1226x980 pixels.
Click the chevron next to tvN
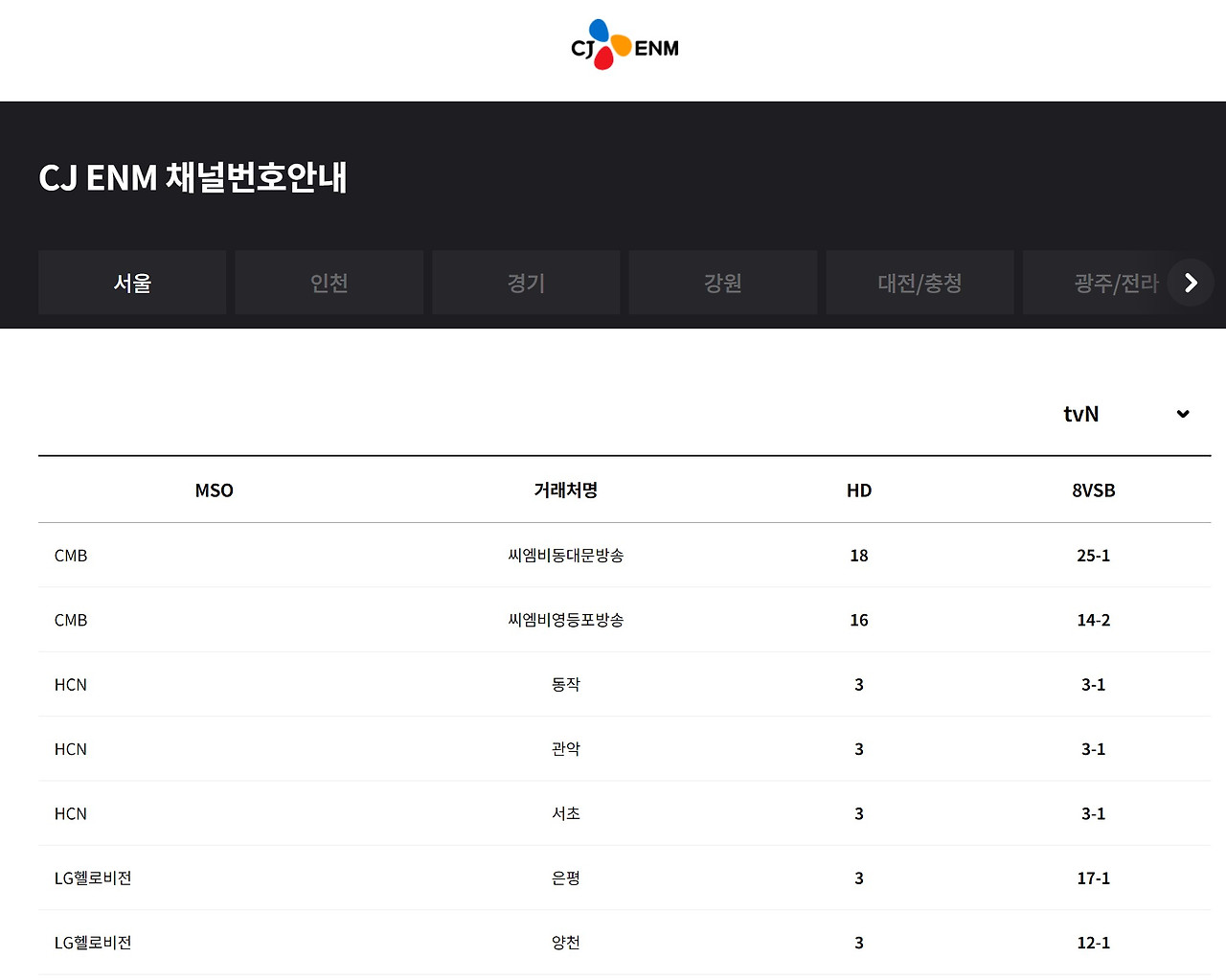(x=1181, y=414)
